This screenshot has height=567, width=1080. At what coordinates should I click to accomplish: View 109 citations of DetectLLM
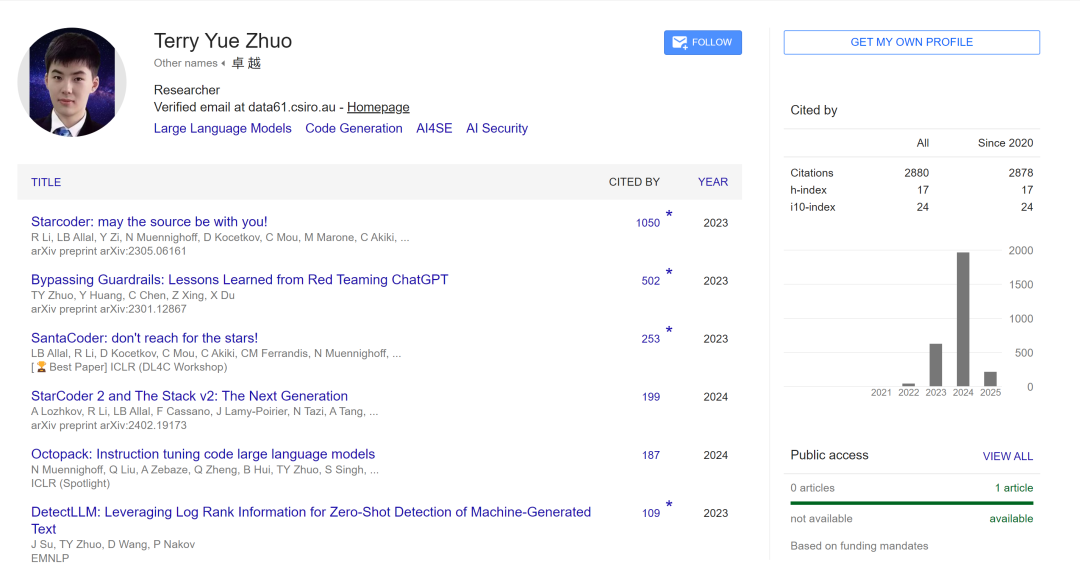(651, 513)
